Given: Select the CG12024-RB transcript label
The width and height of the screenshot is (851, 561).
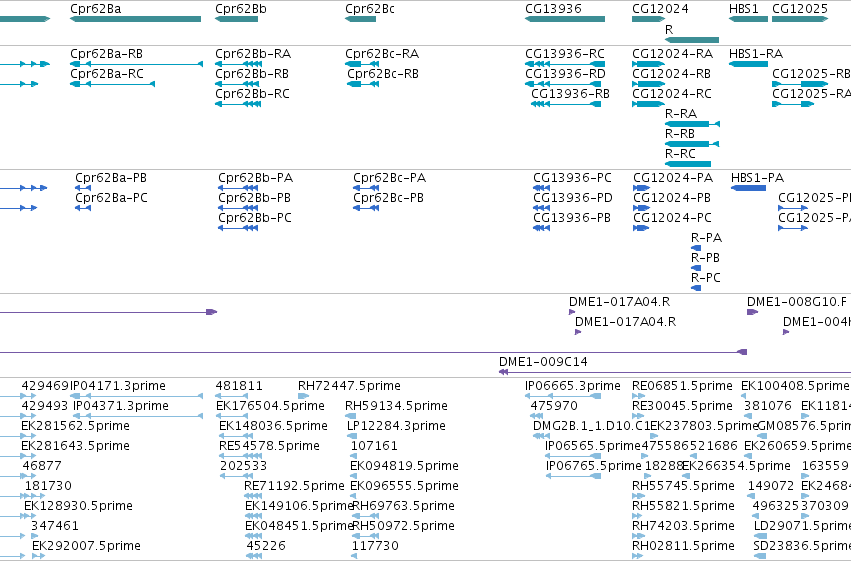Looking at the screenshot, I should (x=671, y=74).
